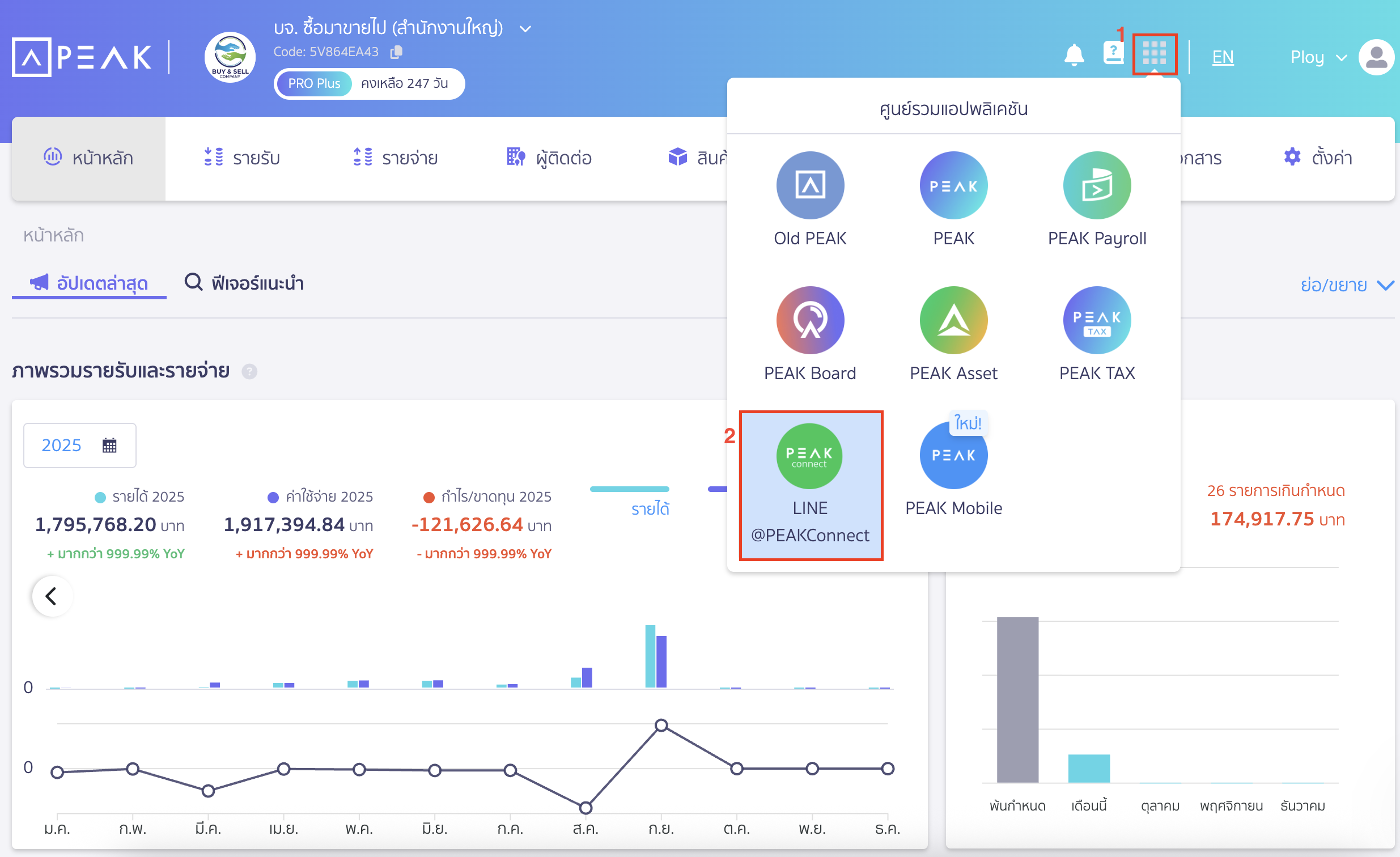Screen dimensions: 1400x857
Task: Click the notification bell icon
Action: [x=1074, y=54]
